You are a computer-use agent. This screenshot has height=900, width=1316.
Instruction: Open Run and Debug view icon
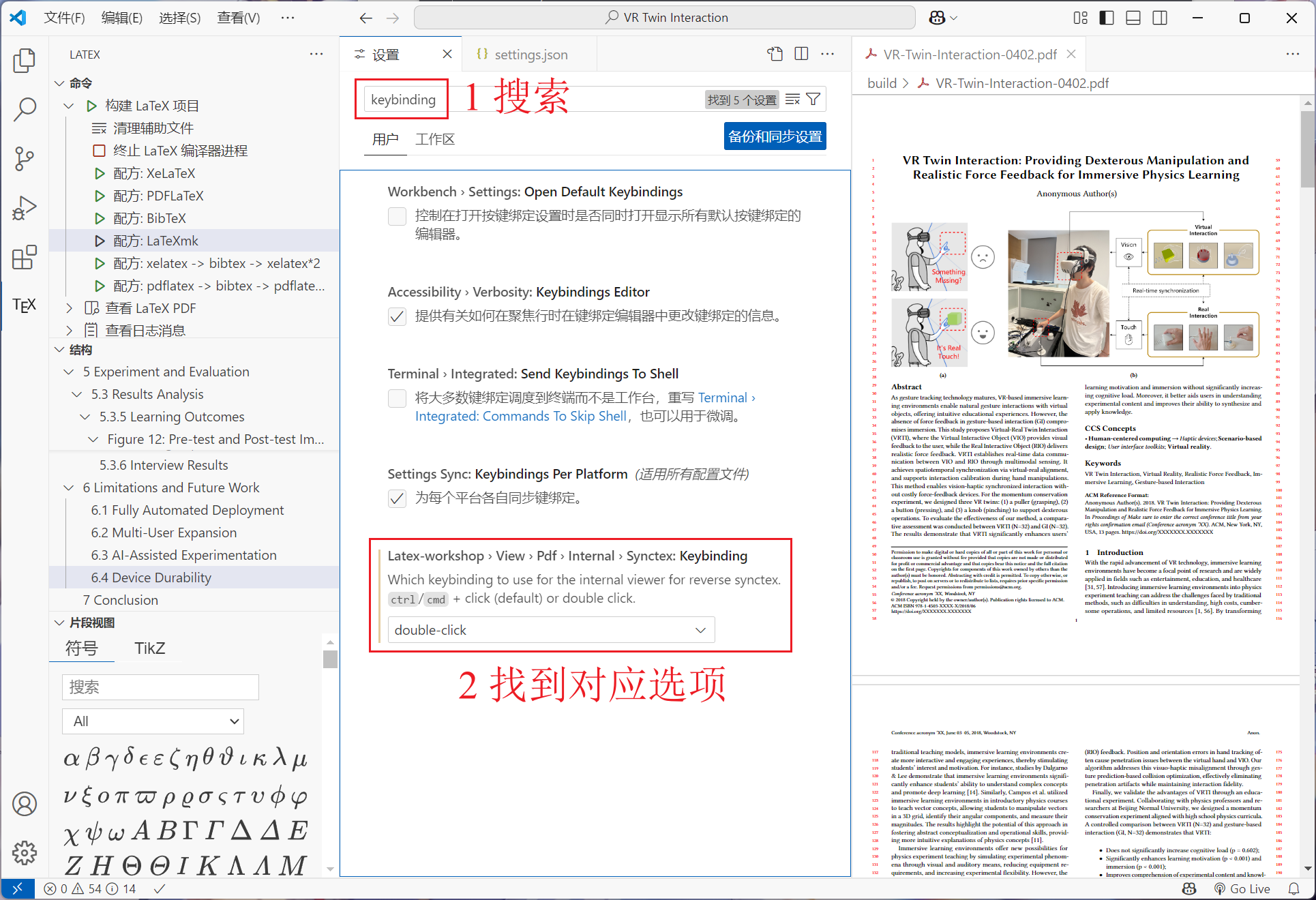pos(25,208)
